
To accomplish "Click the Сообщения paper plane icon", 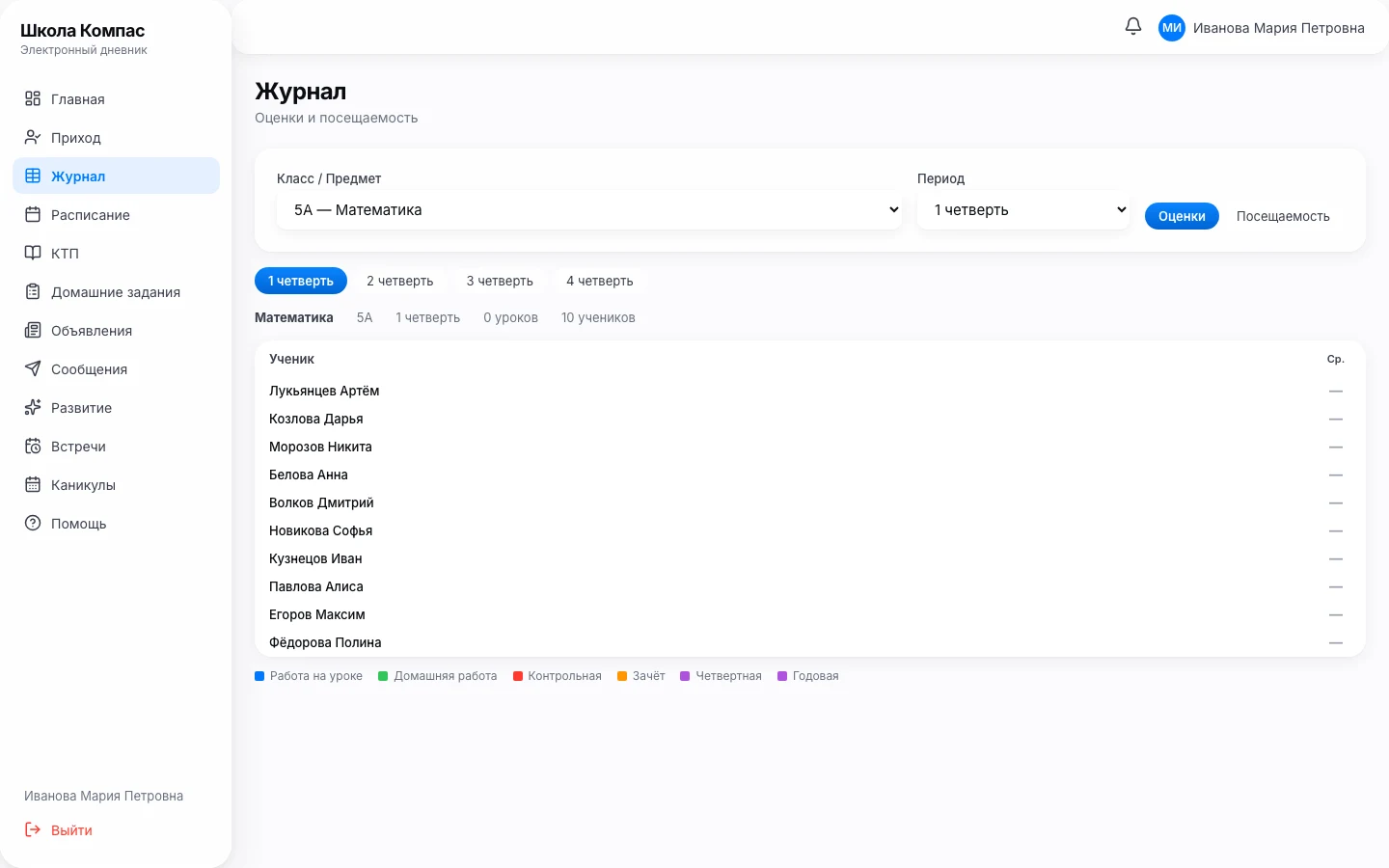I will tap(33, 368).
